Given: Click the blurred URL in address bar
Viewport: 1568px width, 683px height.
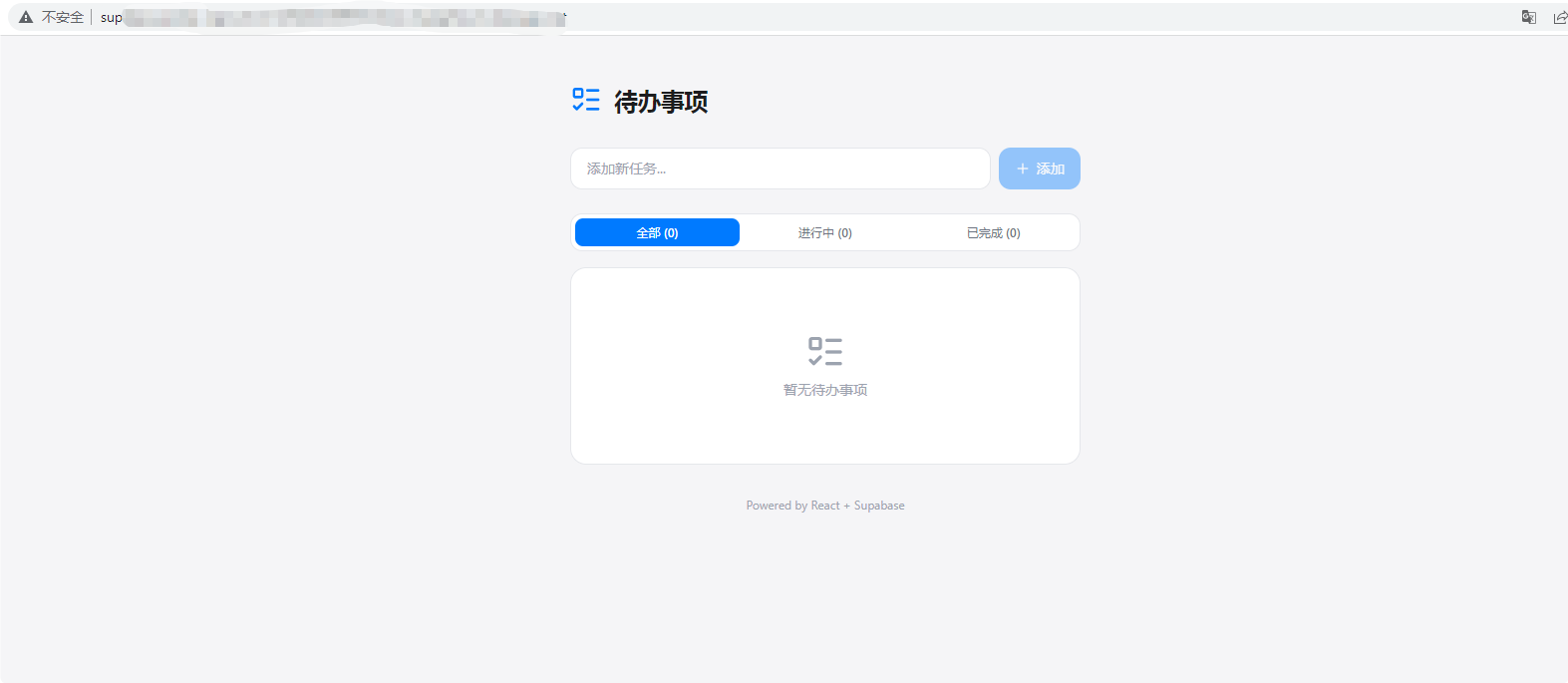Looking at the screenshot, I should coord(334,18).
